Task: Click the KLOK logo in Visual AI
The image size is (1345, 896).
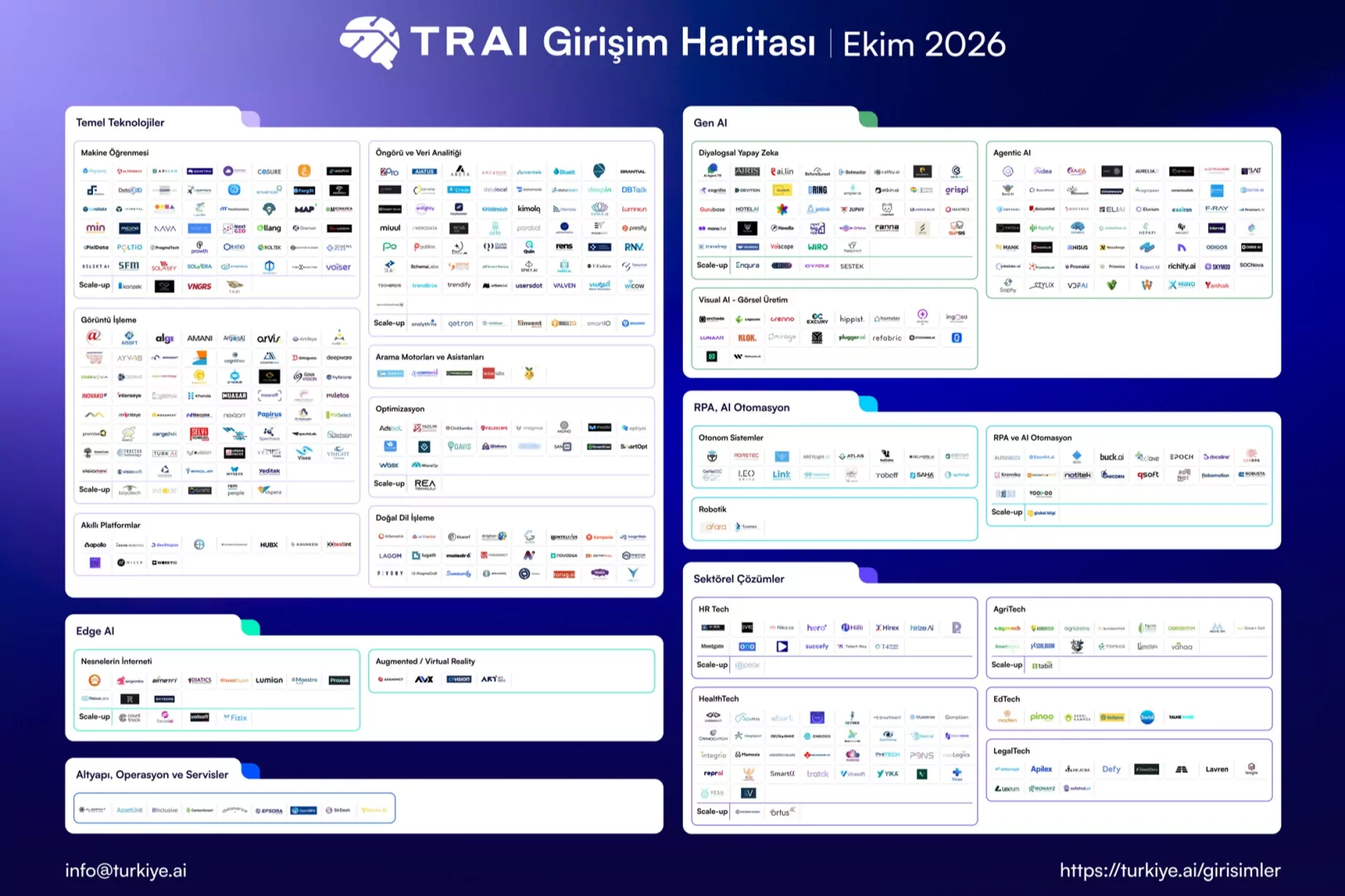Action: pyautogui.click(x=747, y=338)
